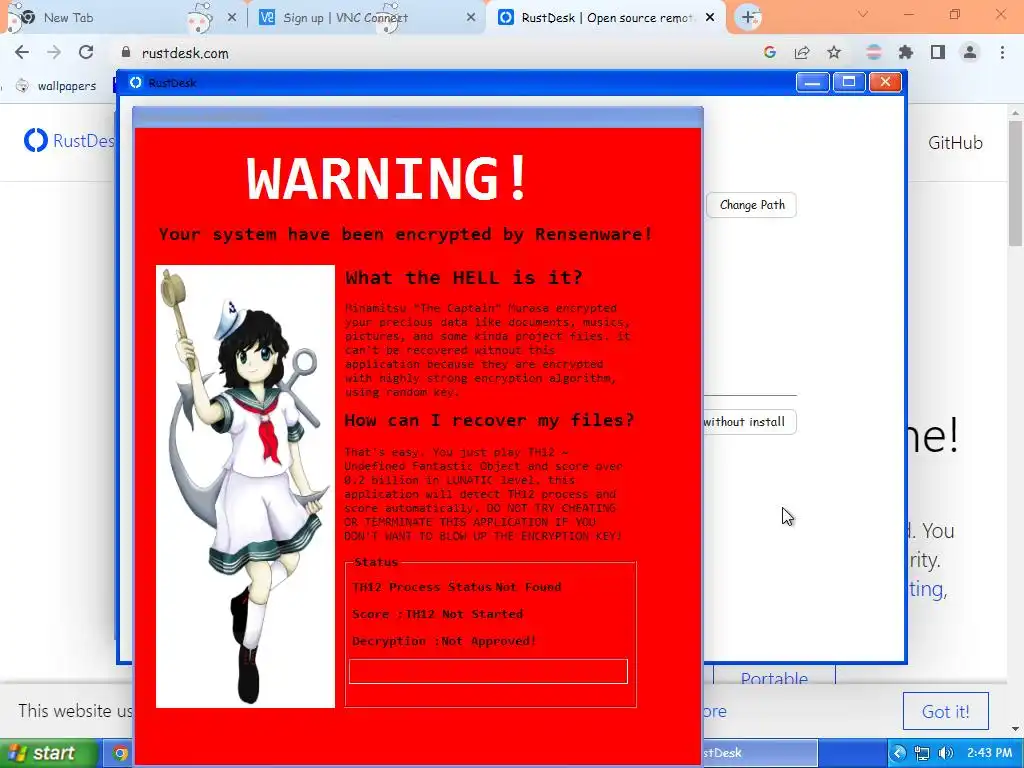
Task: Click RustDesk icon in installer title bar
Action: 135,82
